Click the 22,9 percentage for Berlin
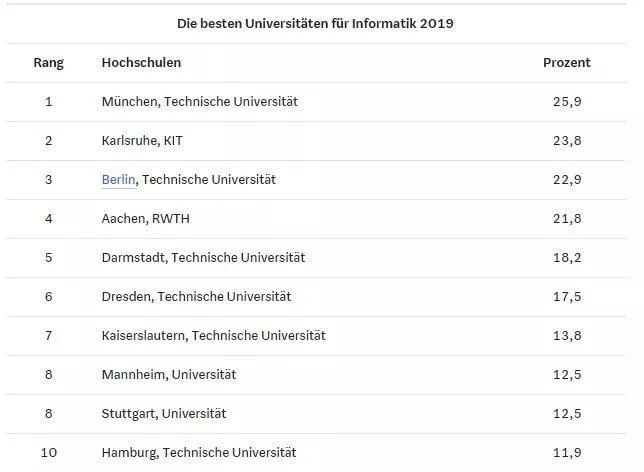This screenshot has width=644, height=472. pos(567,180)
